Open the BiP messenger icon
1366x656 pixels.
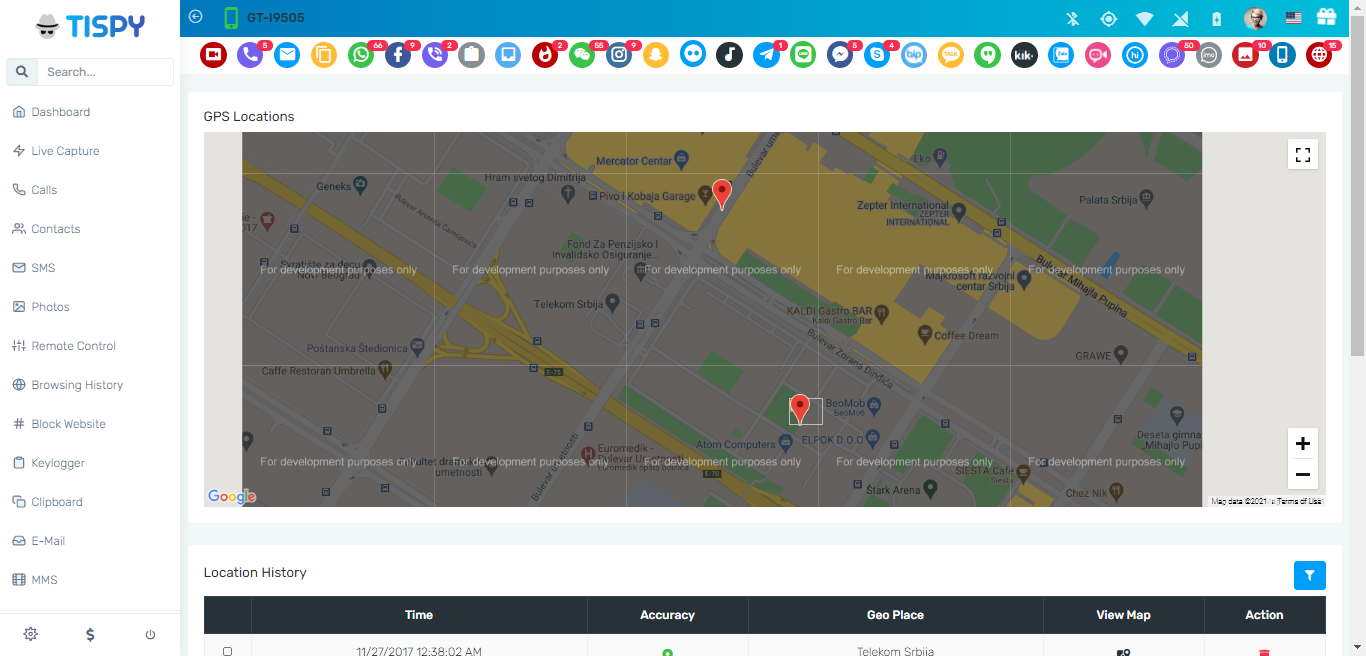pos(914,55)
